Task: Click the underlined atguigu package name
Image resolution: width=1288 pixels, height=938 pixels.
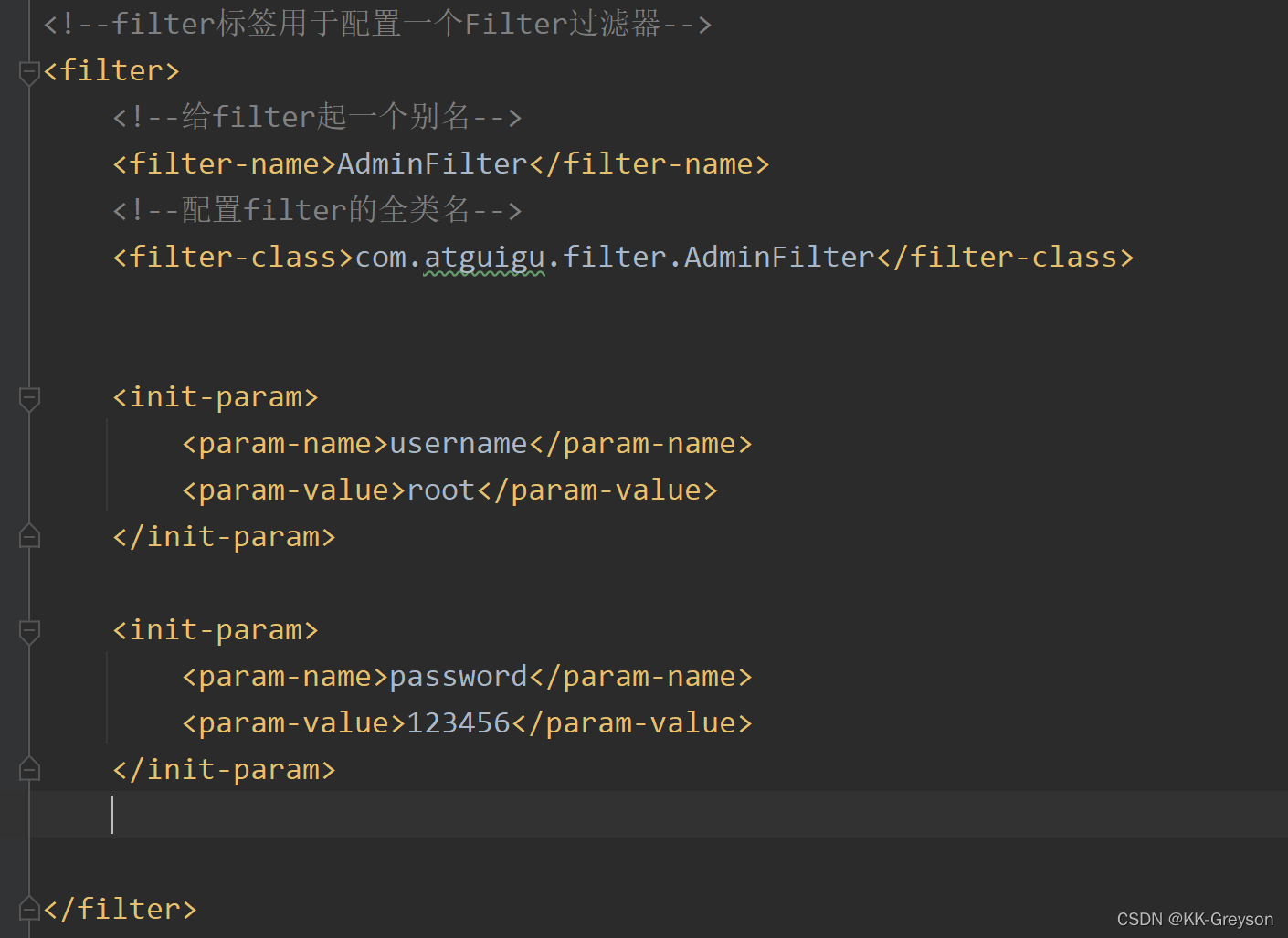Action: [x=484, y=258]
